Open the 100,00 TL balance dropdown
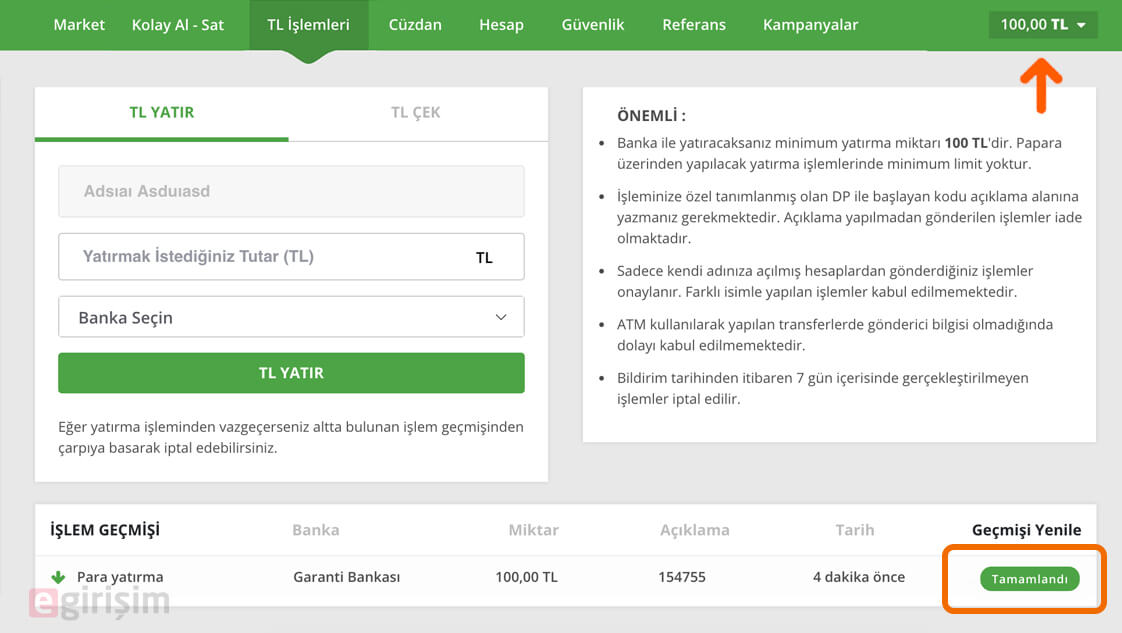The image size is (1122, 633). coord(1043,24)
